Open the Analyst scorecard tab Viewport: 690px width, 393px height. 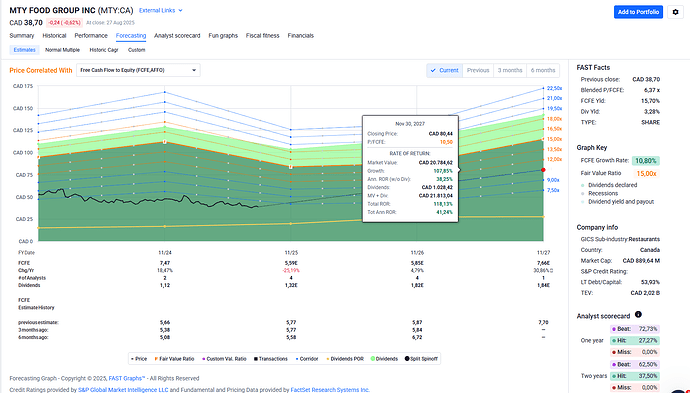coord(177,36)
